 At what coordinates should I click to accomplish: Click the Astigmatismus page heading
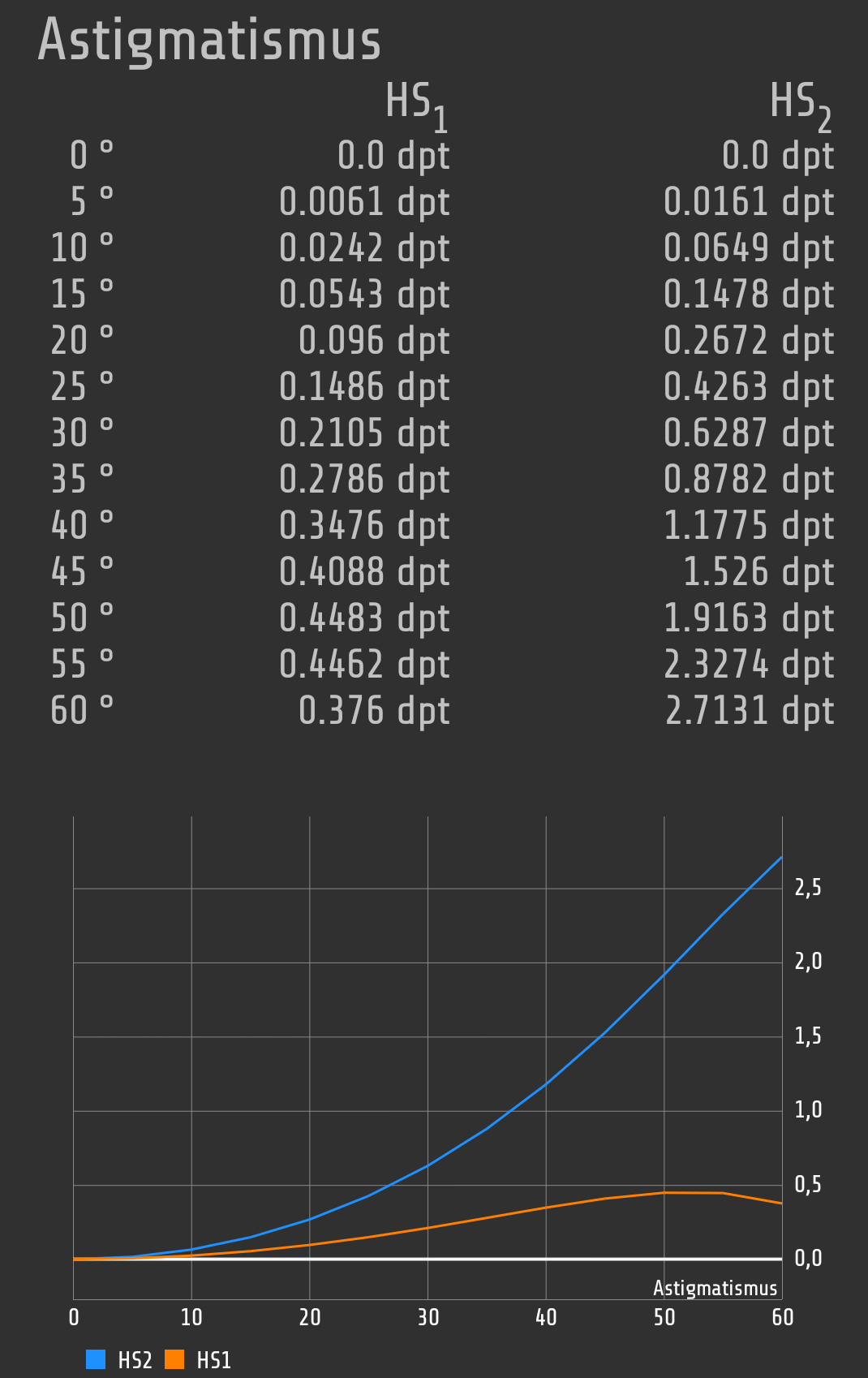pos(209,41)
